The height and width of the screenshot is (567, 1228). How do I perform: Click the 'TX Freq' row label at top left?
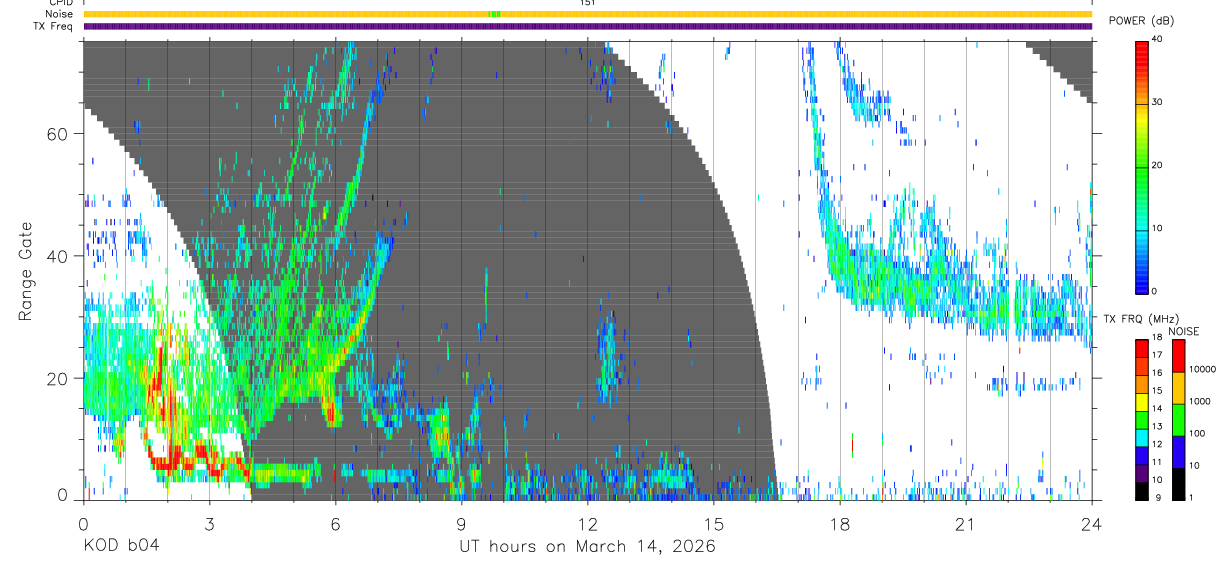tap(54, 26)
